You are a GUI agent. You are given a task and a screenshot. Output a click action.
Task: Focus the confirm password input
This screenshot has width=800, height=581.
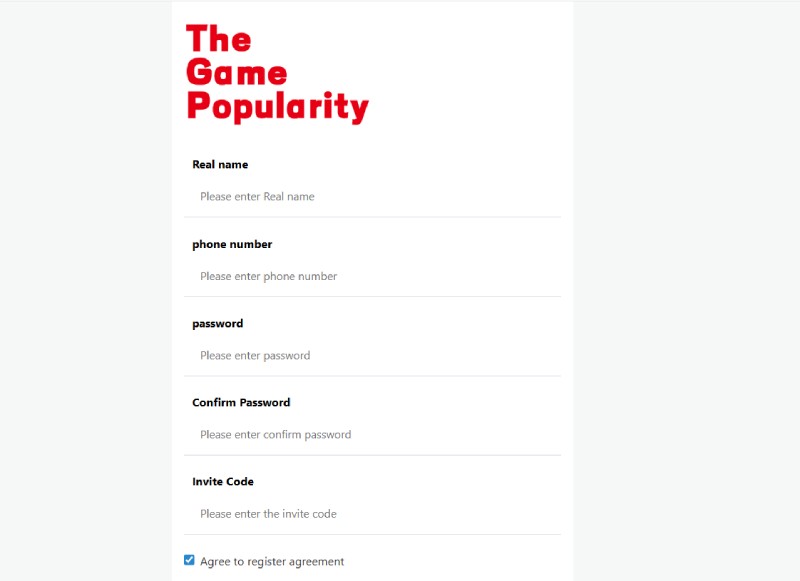[372, 435]
